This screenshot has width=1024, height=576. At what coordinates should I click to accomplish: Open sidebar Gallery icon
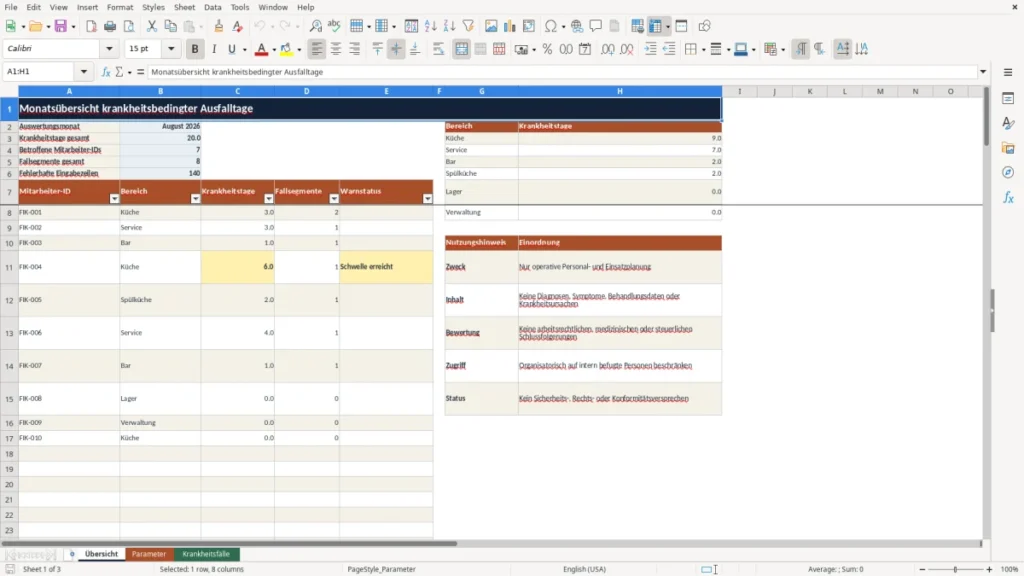click(x=1008, y=148)
